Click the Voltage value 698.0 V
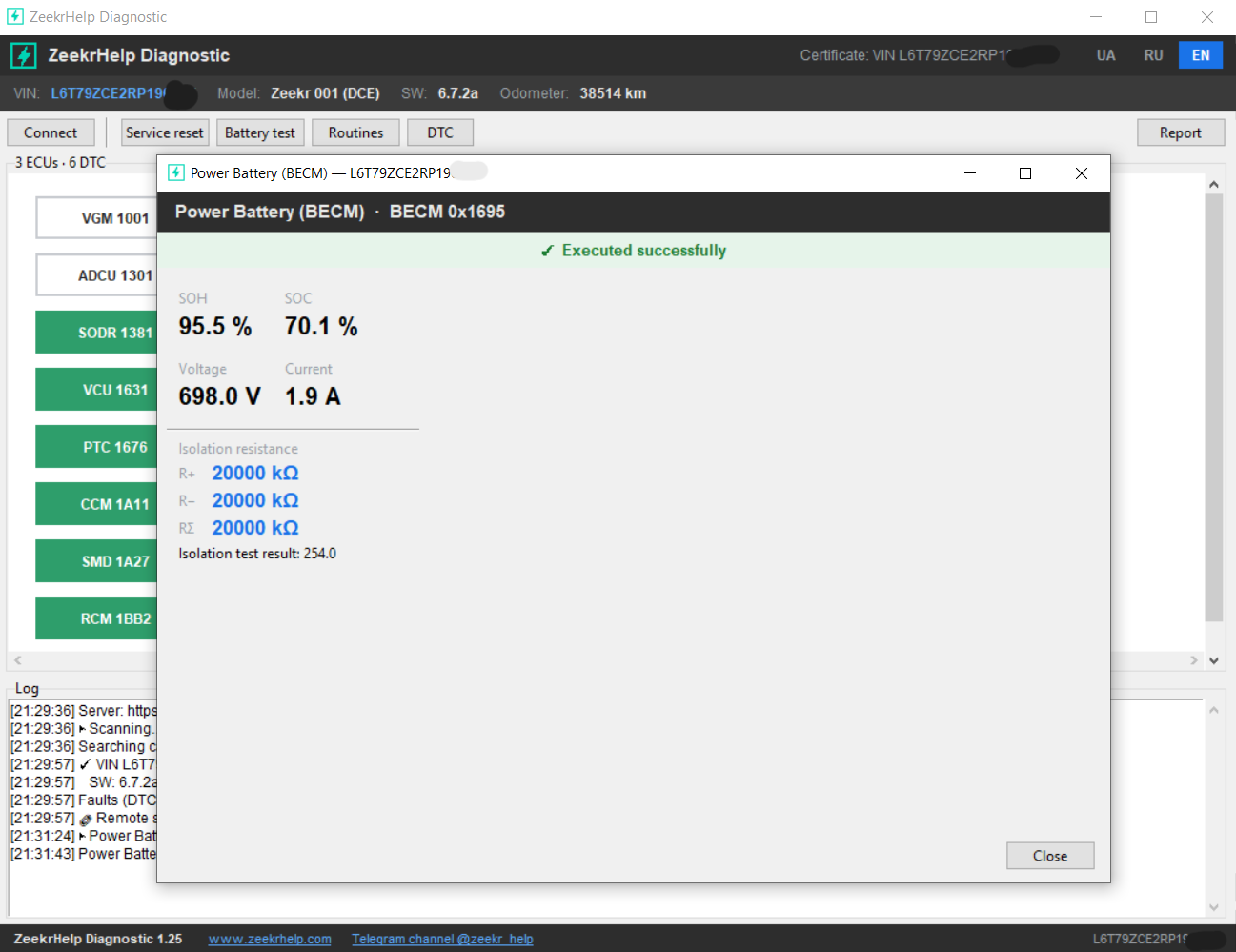Viewport: 1236px width, 952px height. point(219,396)
